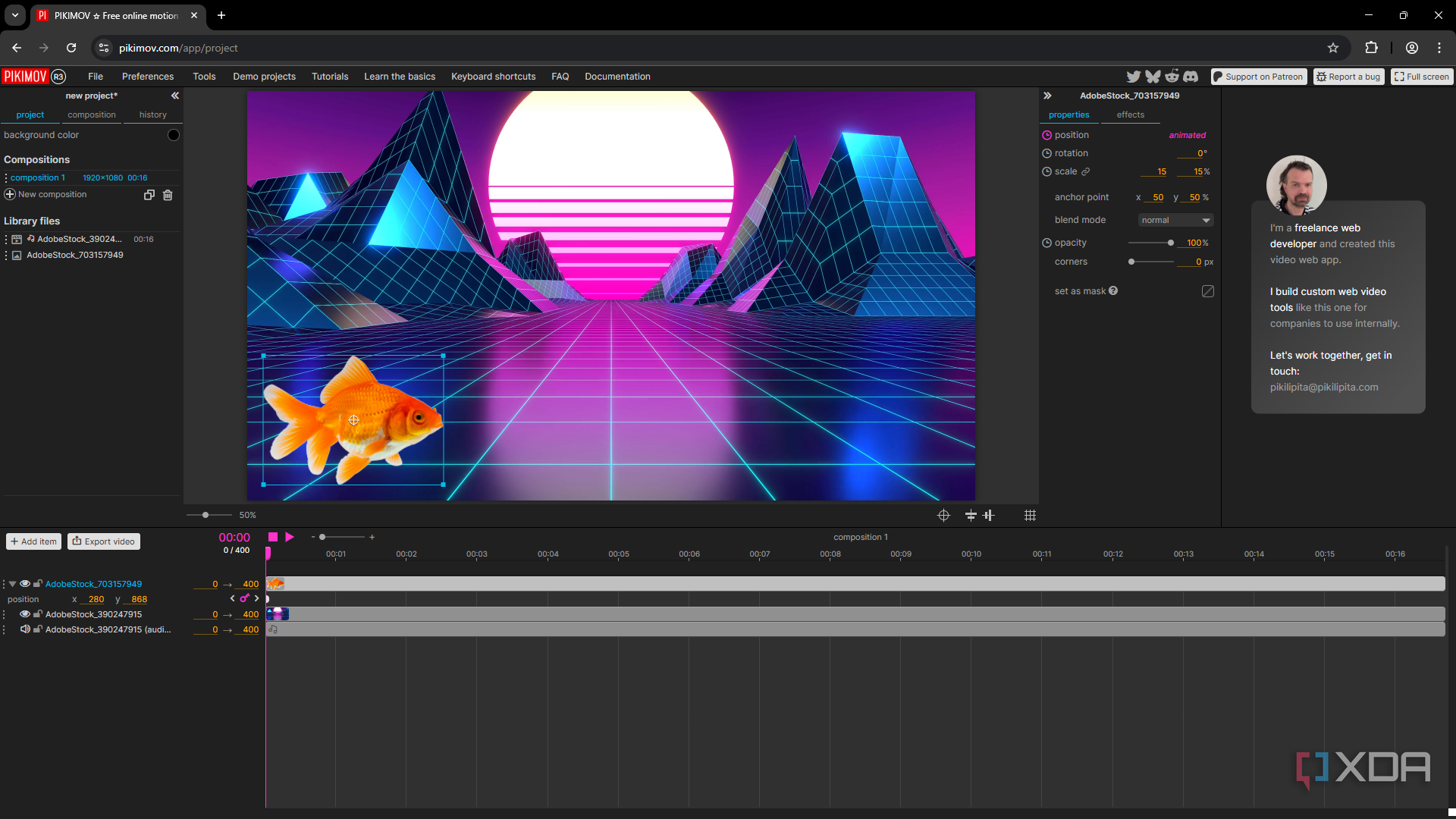The image size is (1456, 819).
Task: Lock layer AdobeStock_703157949
Action: tap(37, 584)
